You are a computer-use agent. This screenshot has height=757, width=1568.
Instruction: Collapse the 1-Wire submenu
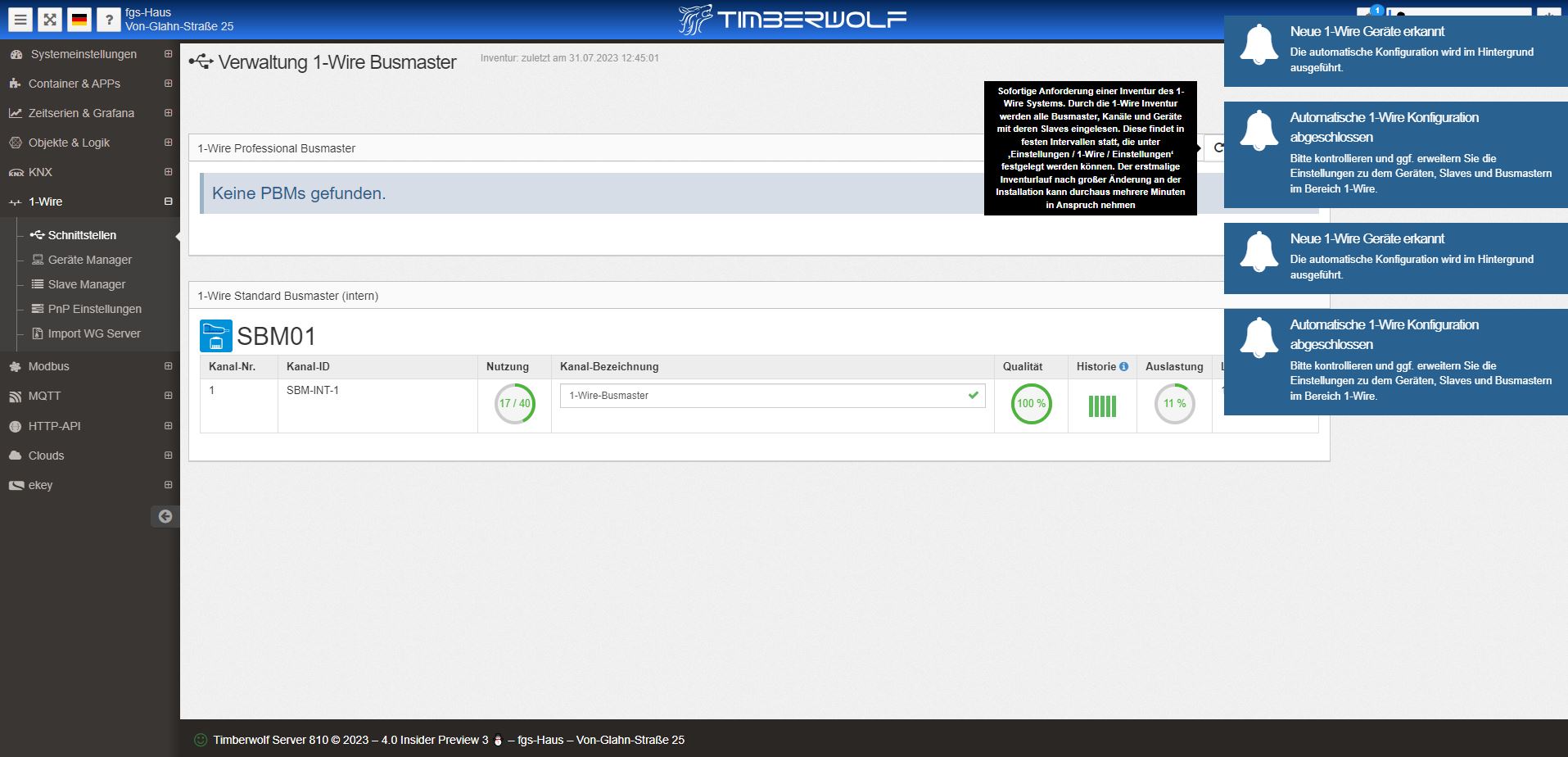(x=168, y=202)
